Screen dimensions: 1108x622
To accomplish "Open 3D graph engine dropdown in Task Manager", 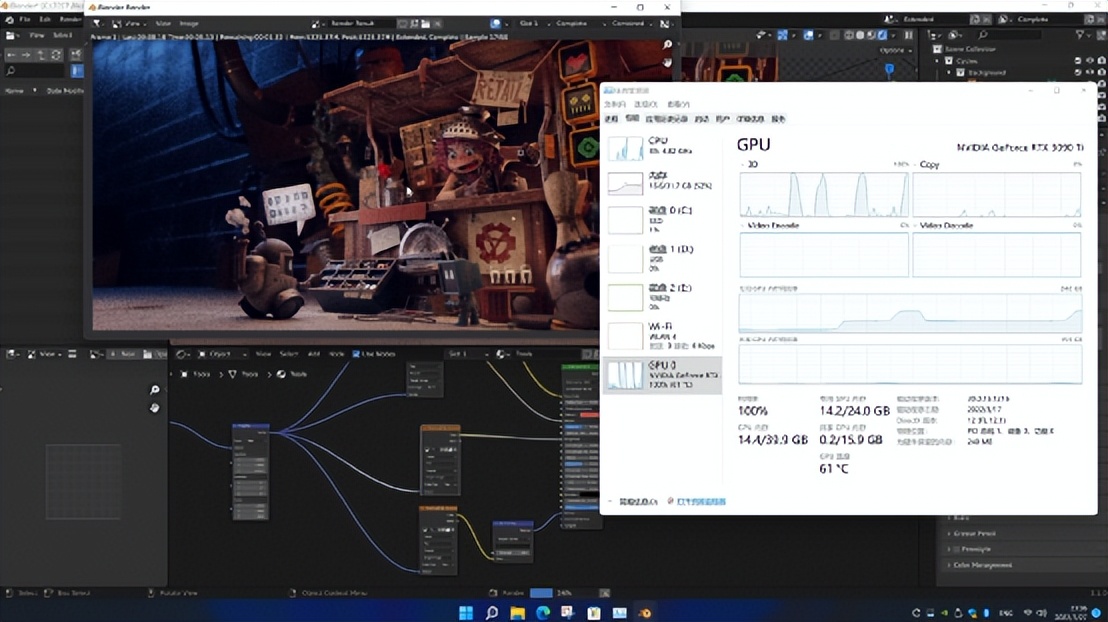I will click(x=750, y=164).
